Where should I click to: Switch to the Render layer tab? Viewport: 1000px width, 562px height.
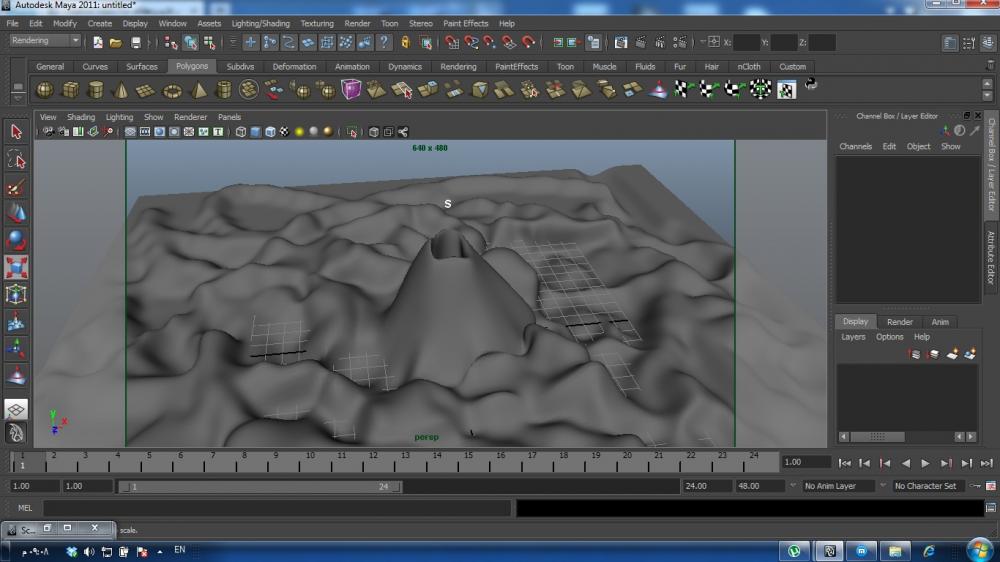click(x=900, y=322)
